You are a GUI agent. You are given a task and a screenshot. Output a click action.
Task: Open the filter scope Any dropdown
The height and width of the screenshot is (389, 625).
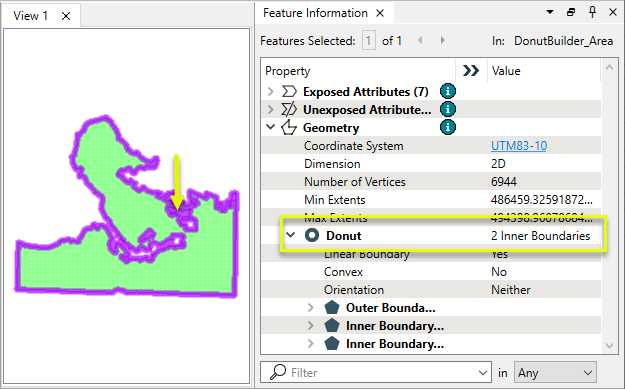(x=555, y=373)
